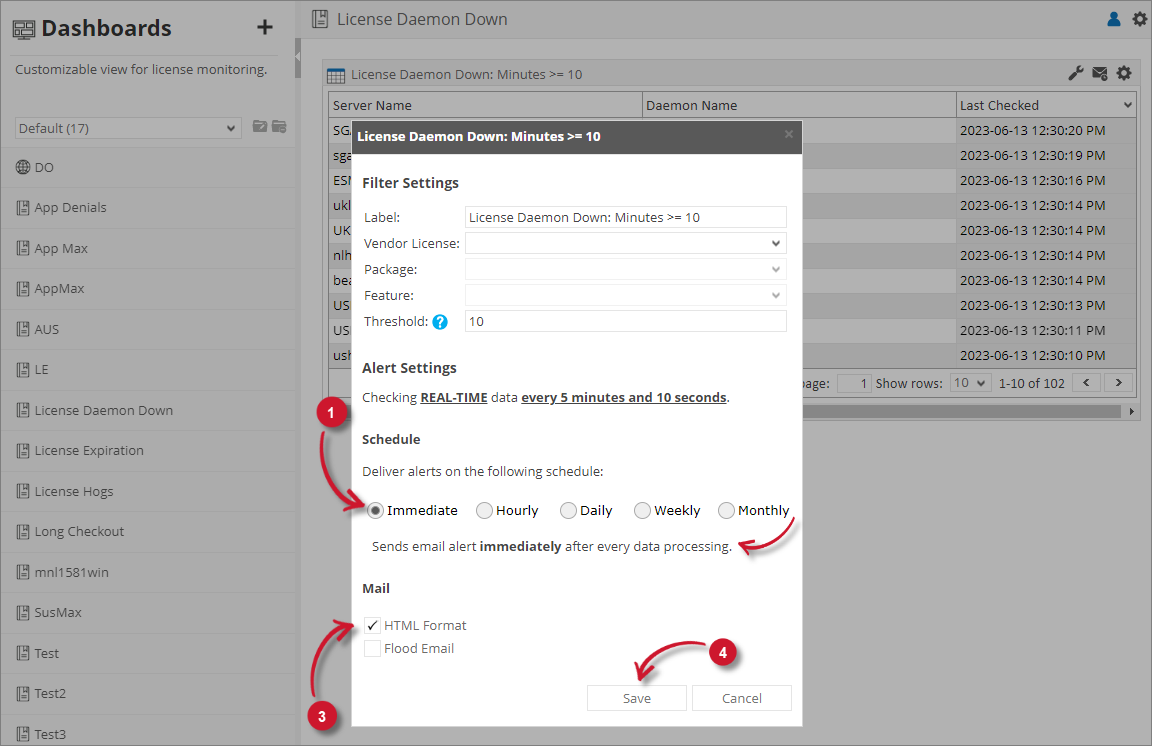Click the Dashboards header icon
This screenshot has width=1152, height=746.
click(x=24, y=29)
